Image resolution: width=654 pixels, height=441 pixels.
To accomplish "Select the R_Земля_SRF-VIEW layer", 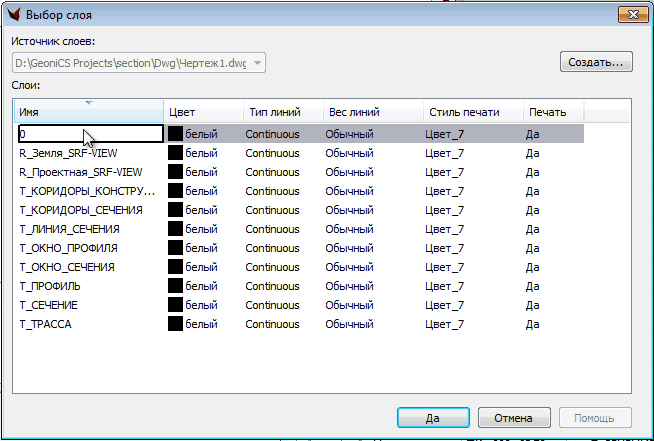I will pyautogui.click(x=68, y=153).
